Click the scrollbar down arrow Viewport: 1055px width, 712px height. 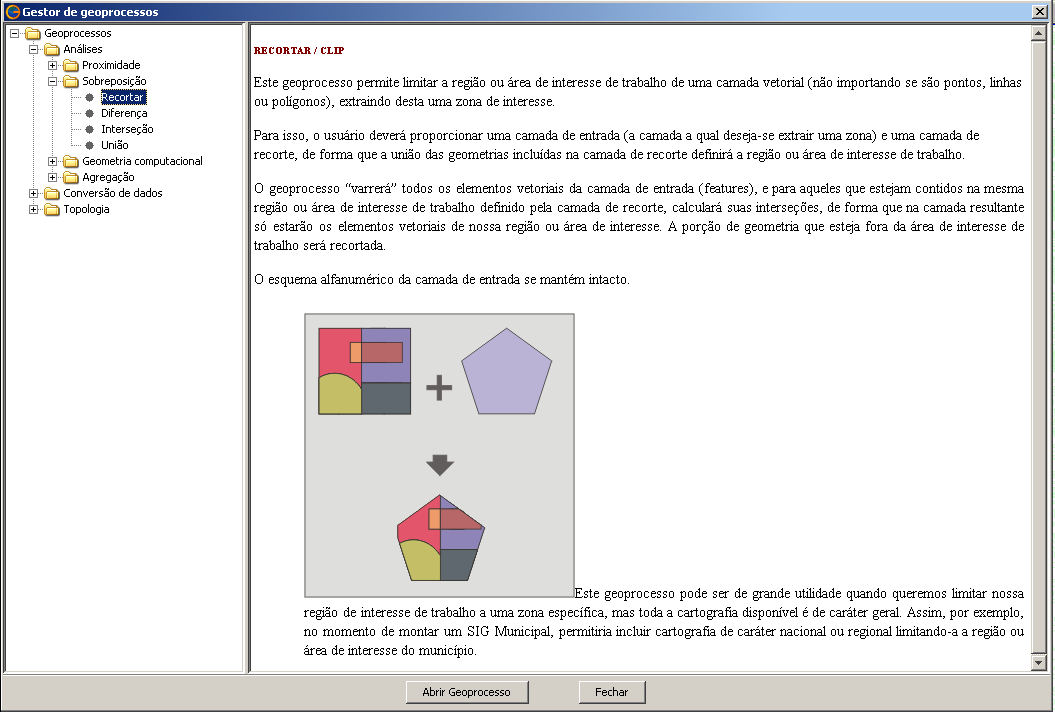1039,660
